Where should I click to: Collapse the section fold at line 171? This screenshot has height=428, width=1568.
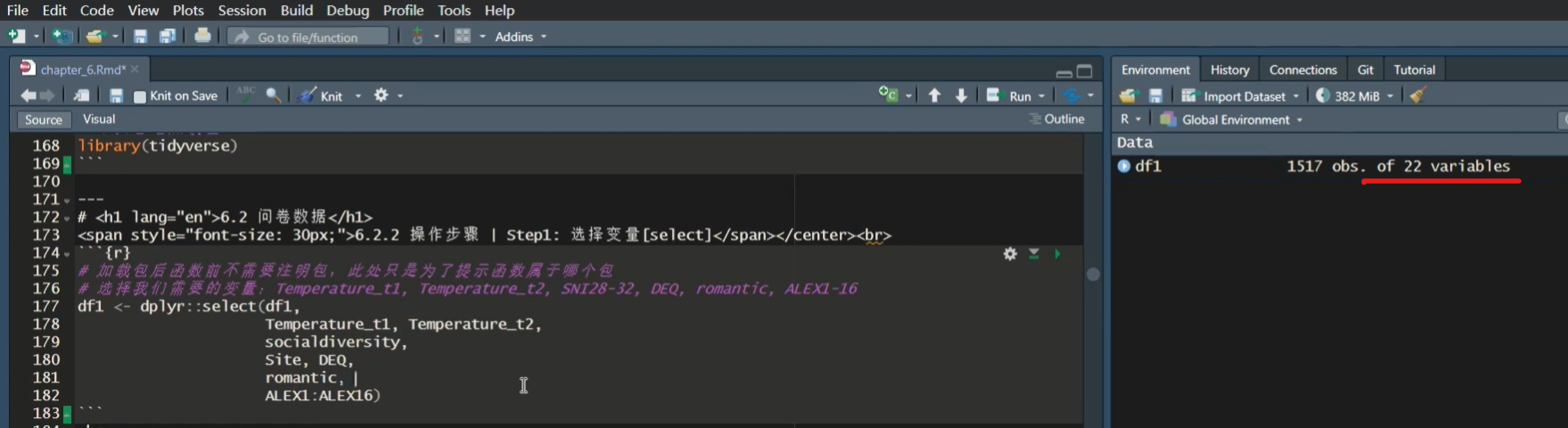pyautogui.click(x=67, y=200)
